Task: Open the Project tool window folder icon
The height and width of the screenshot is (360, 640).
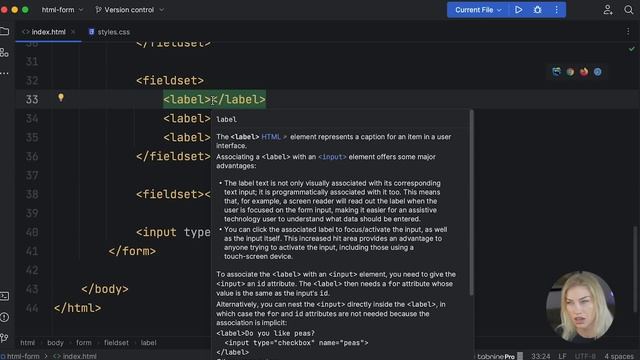Action: click(x=4, y=31)
